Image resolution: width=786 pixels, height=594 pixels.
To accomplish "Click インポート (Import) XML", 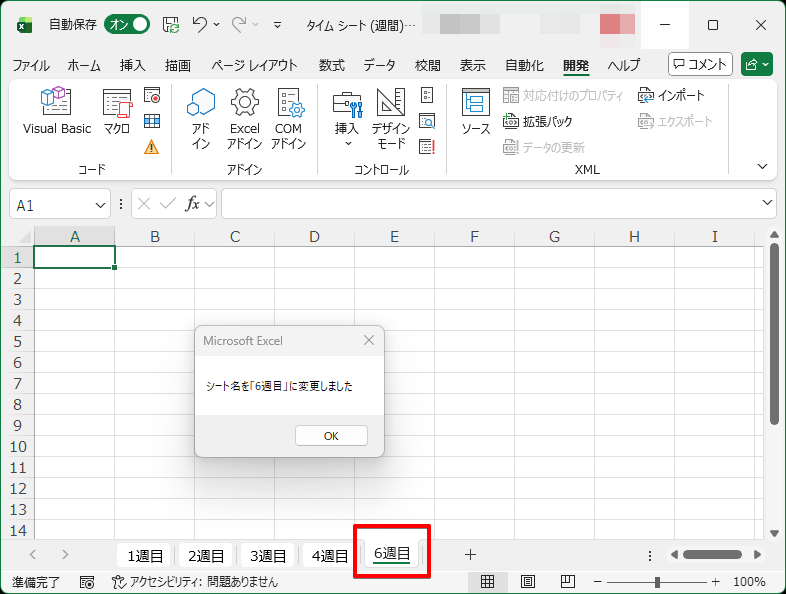I will [671, 95].
